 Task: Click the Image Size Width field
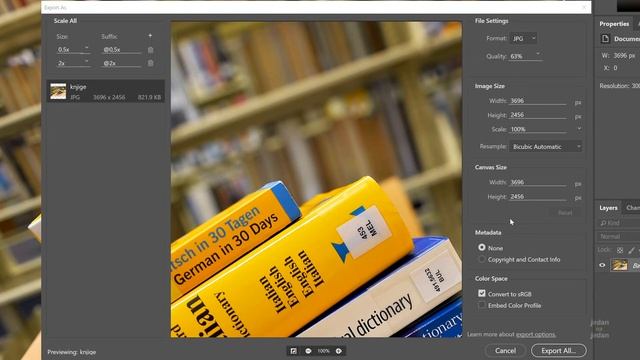click(x=538, y=101)
